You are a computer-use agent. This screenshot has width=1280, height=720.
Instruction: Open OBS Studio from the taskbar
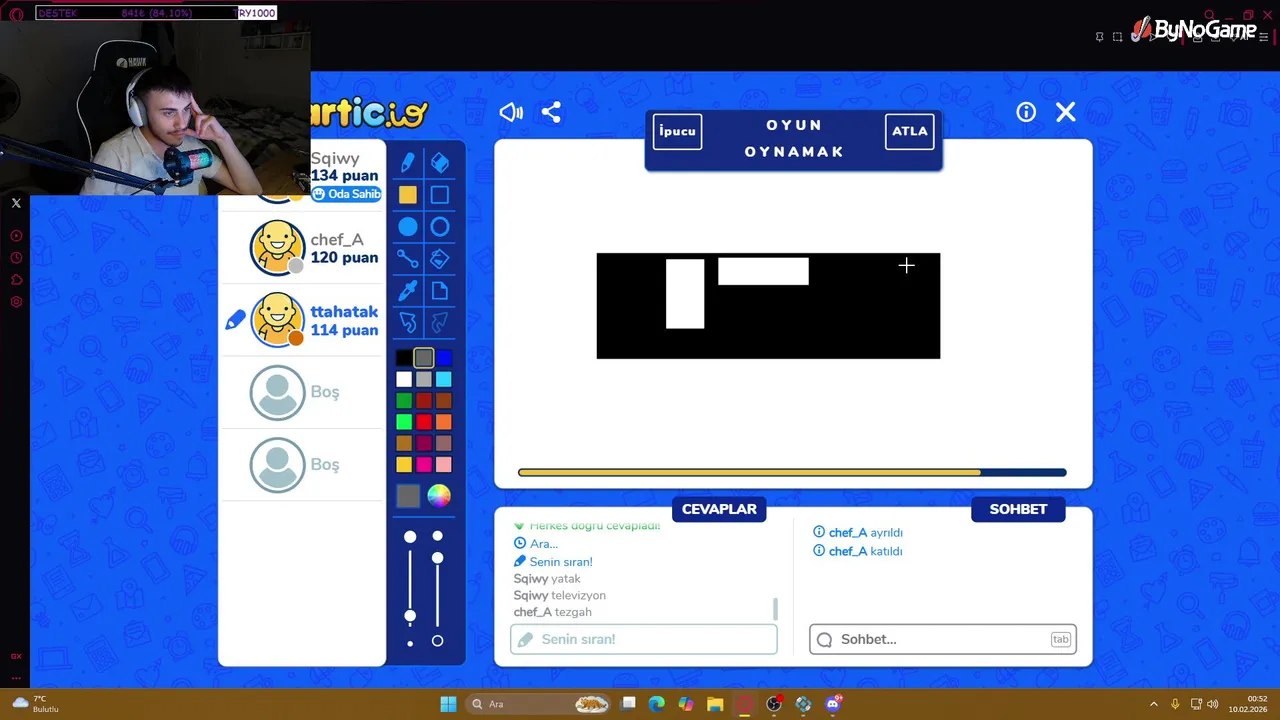pos(774,704)
